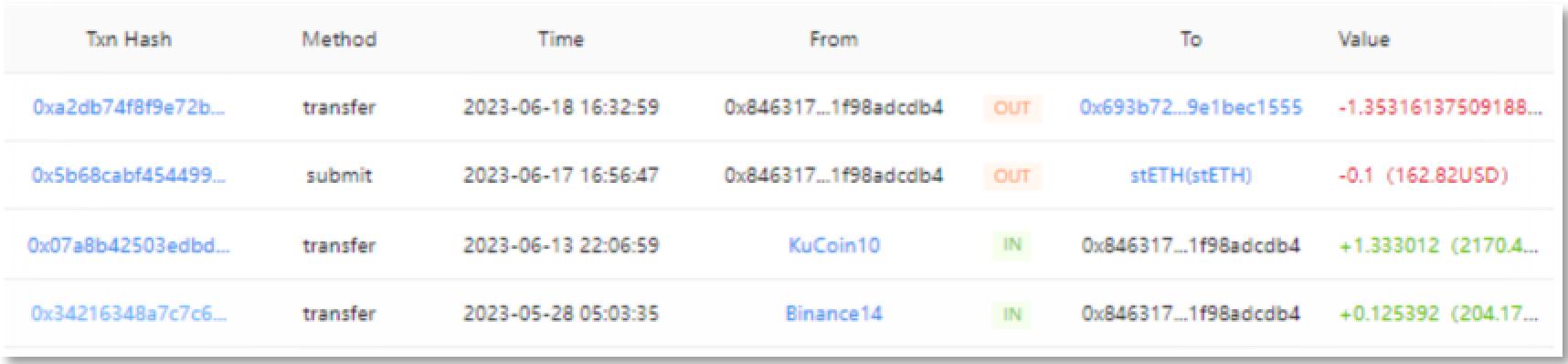Click the OUT badge on the 2023-06-18 row
The width and height of the screenshot is (1568, 364).
(1012, 108)
